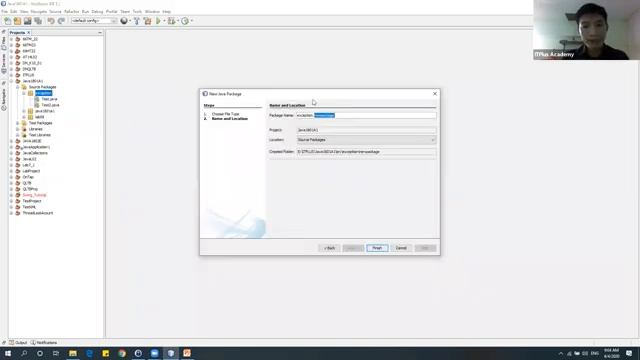Open the Windows notification center

[629, 353]
